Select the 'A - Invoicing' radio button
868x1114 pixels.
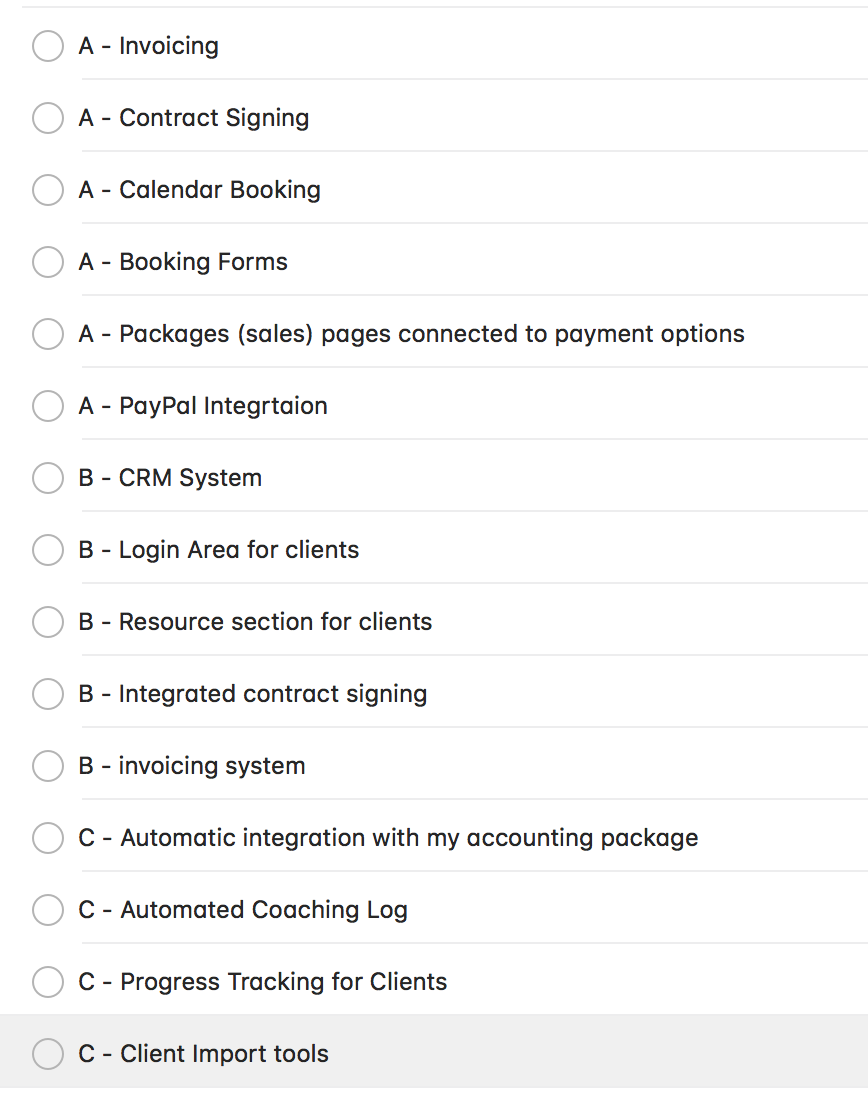pos(48,46)
